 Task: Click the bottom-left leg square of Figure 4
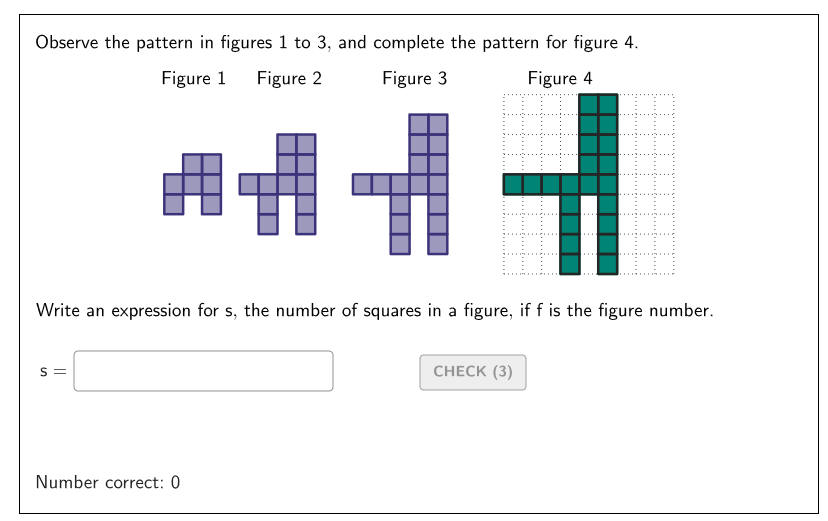pos(570,264)
